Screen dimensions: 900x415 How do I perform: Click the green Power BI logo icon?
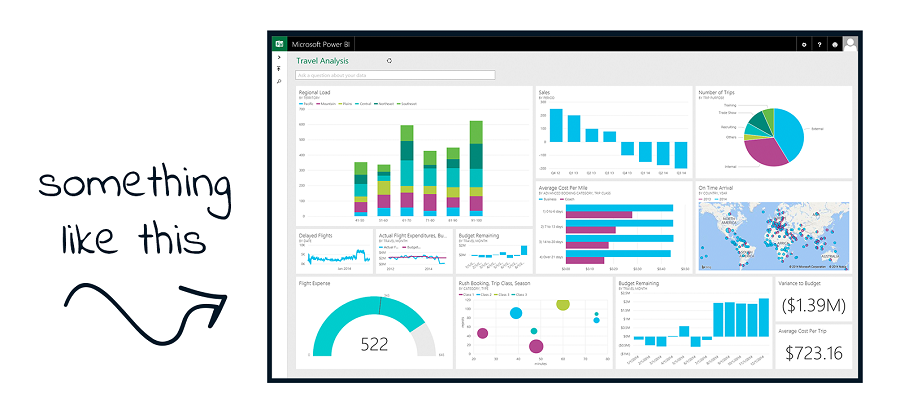279,44
